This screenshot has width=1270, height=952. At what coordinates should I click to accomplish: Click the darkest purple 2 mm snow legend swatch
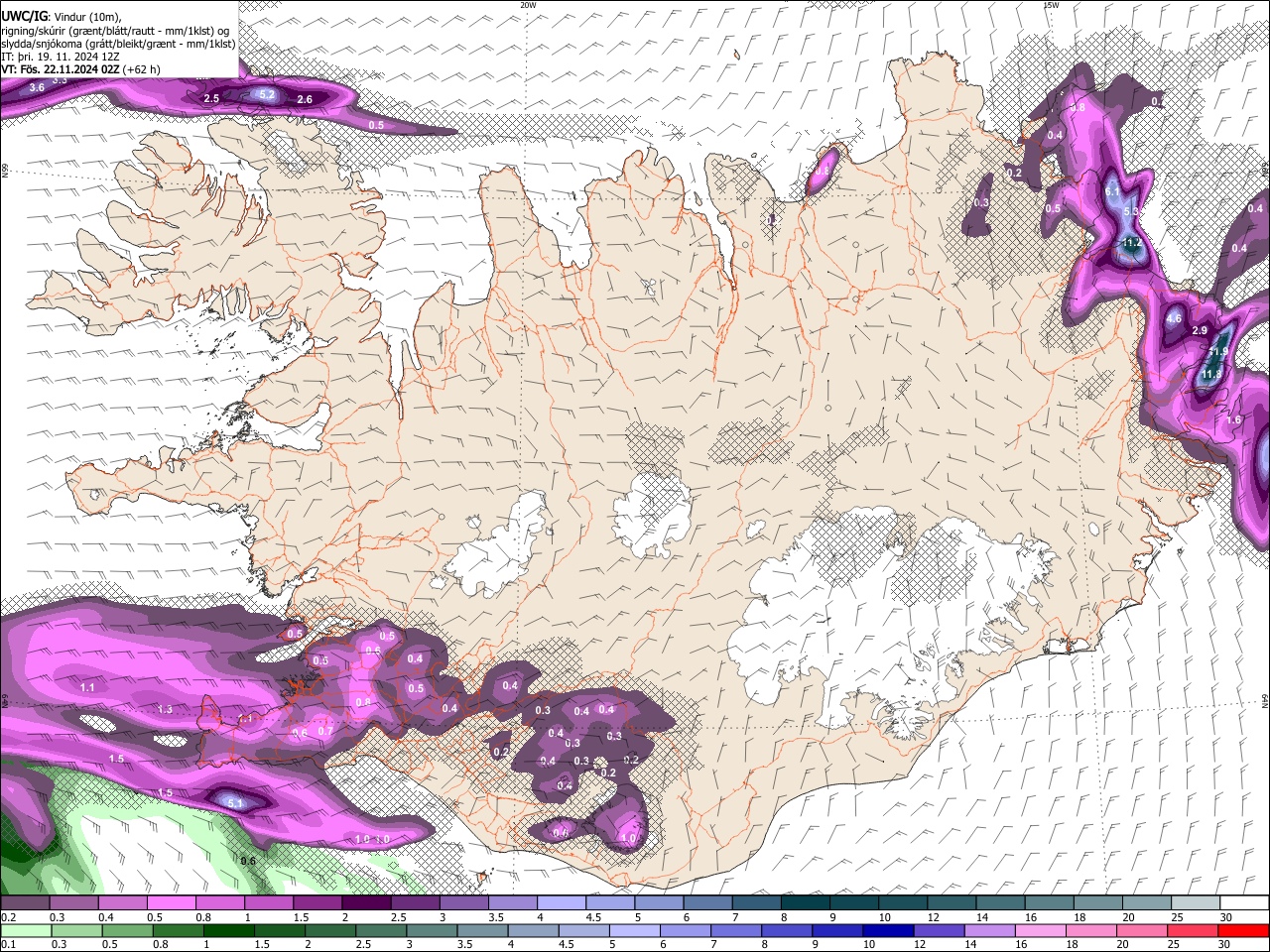[x=366, y=903]
